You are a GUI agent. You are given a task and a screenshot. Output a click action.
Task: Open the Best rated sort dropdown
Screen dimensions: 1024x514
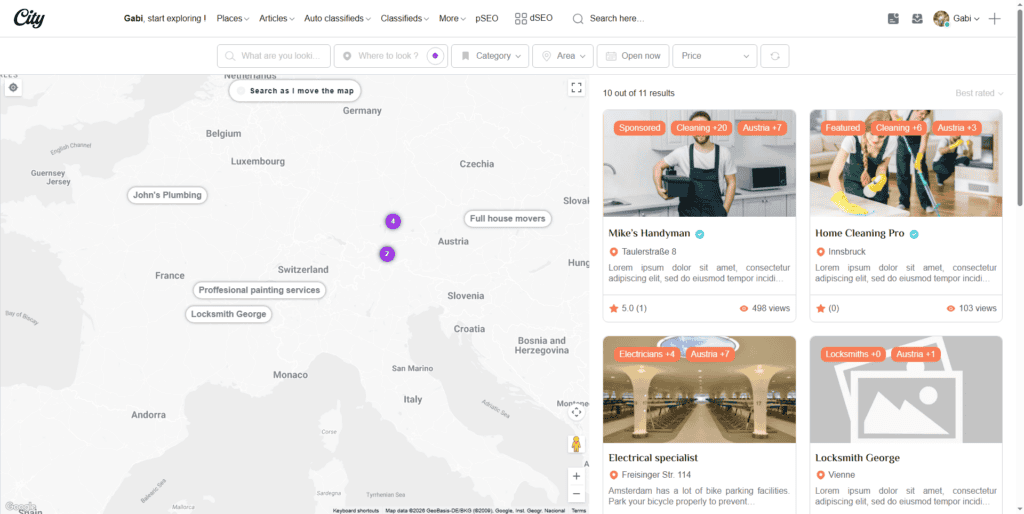979,93
